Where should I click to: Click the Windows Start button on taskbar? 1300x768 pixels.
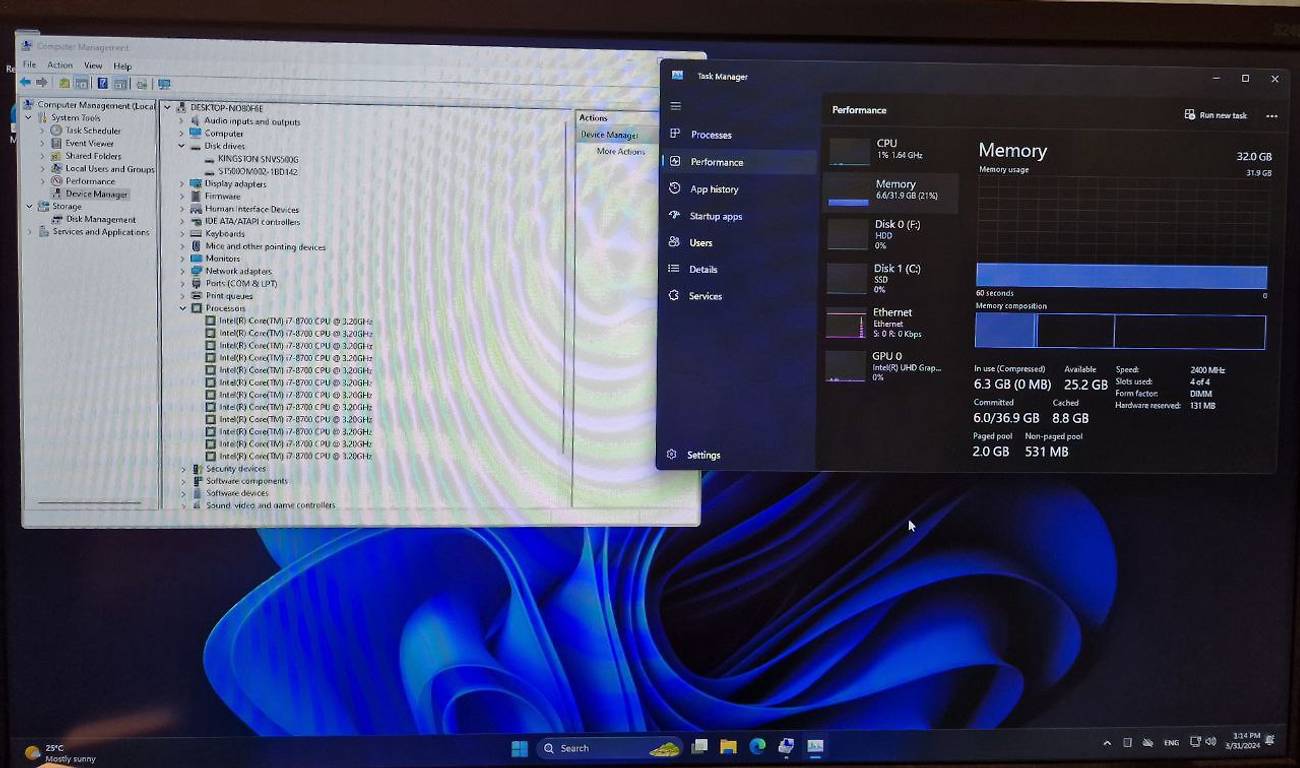(520, 748)
